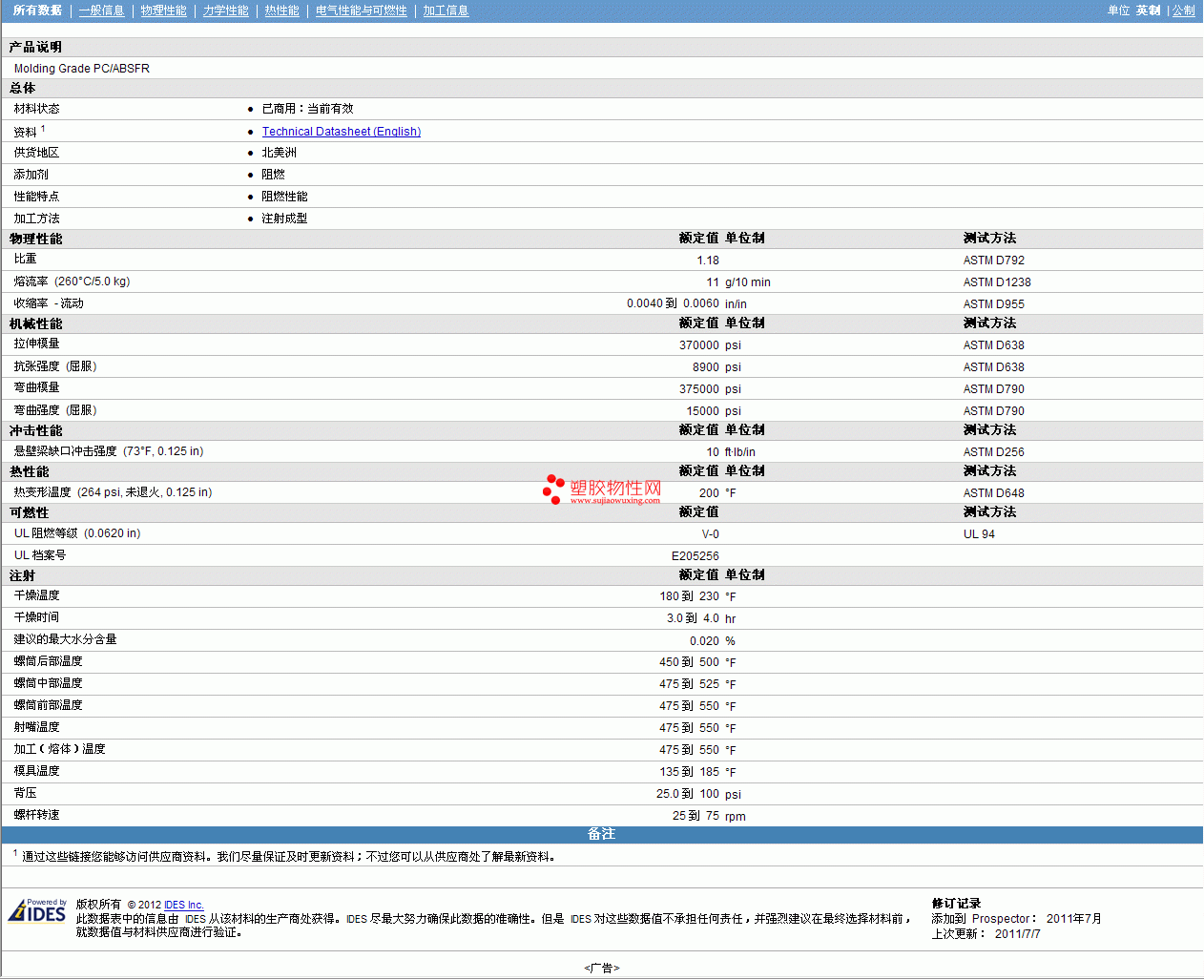This screenshot has width=1204, height=980.
Task: Click the IDES logo in the footer
Action: (37, 911)
